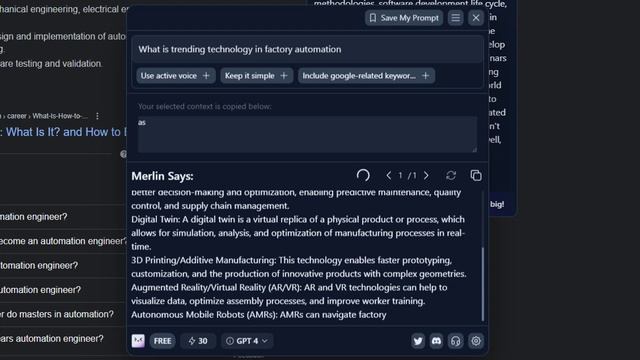Click the 'Digital Twin' response paragraph
This screenshot has width=640, height=360.
click(298, 233)
